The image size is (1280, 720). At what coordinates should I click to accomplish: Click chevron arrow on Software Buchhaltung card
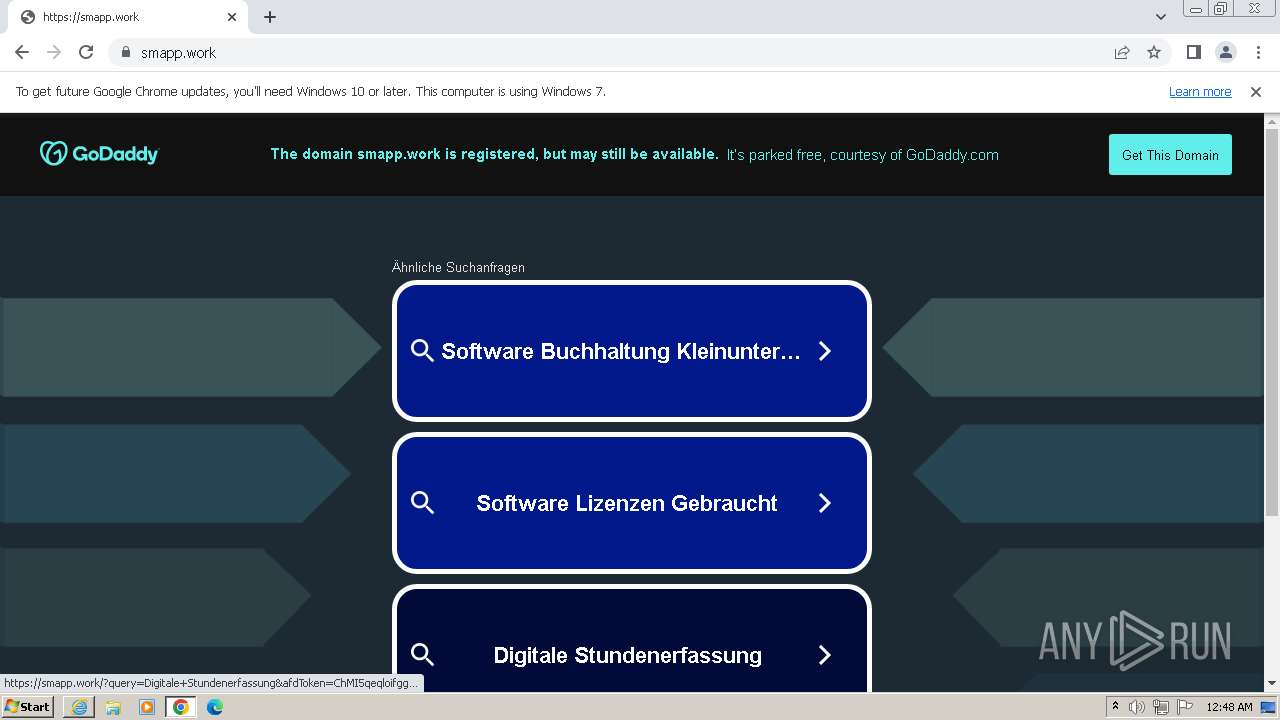click(x=825, y=351)
